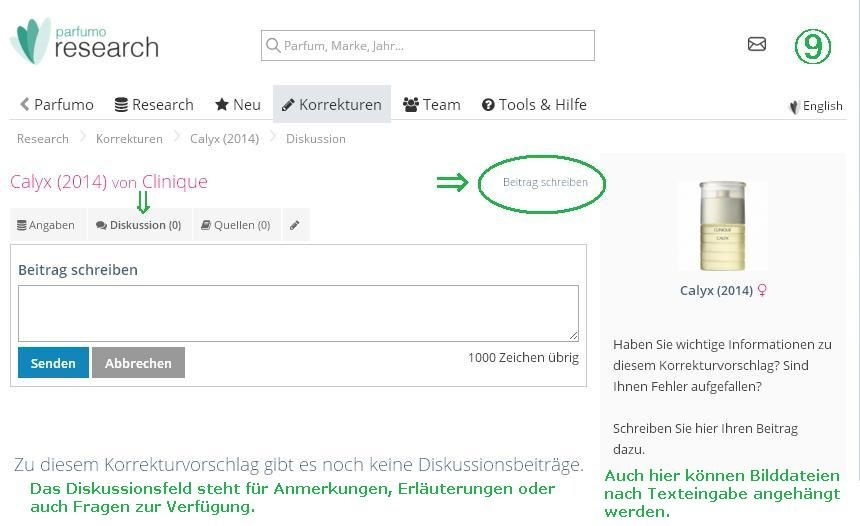Click Diskussion breadcrumb item

tap(316, 139)
